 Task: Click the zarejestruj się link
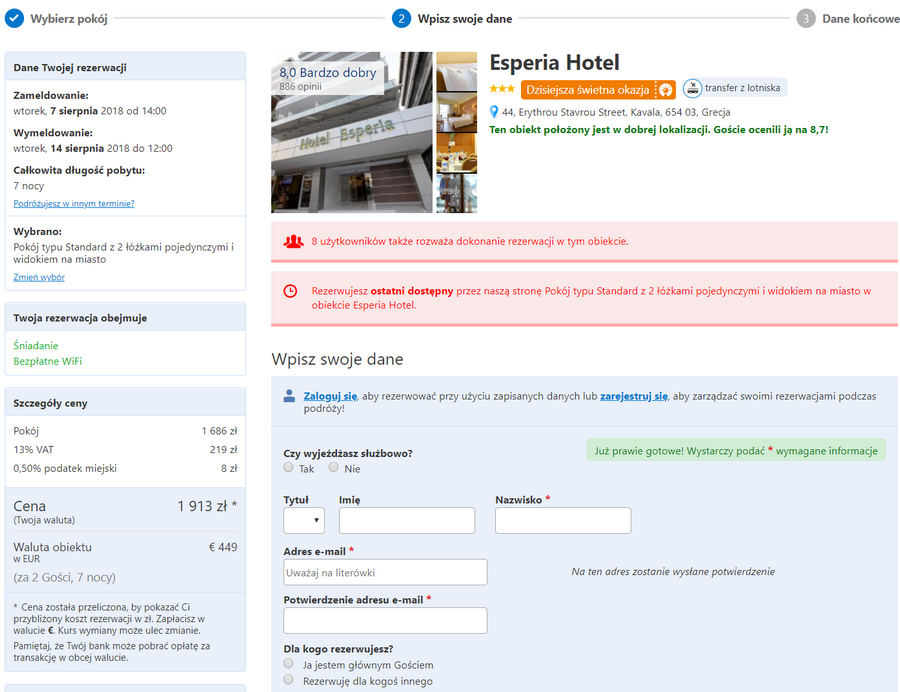[x=634, y=396]
